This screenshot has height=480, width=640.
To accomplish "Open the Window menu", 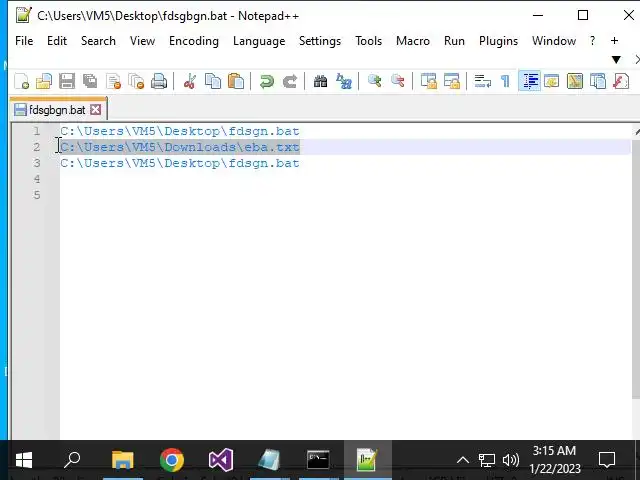I will pos(554,41).
